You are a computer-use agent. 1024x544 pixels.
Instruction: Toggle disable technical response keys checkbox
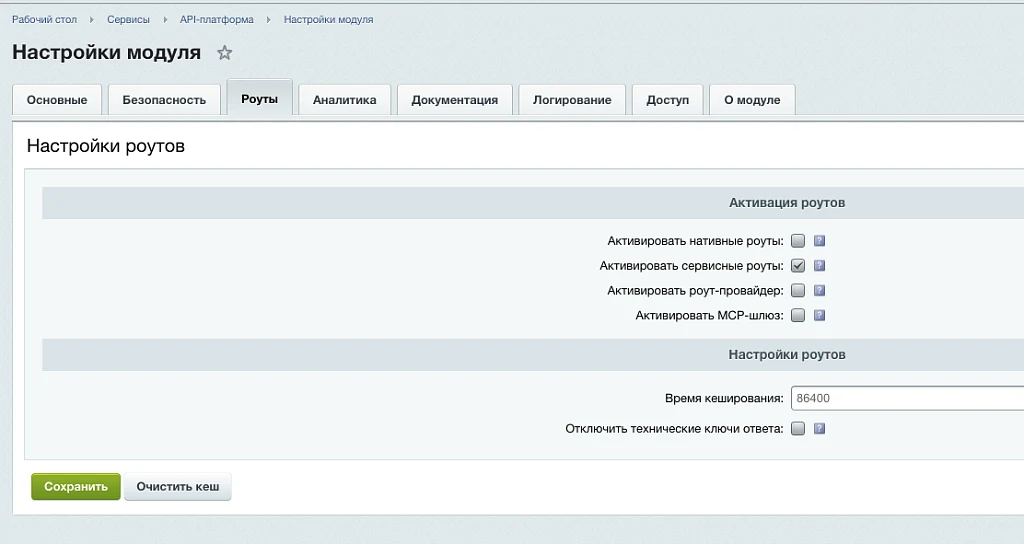798,429
